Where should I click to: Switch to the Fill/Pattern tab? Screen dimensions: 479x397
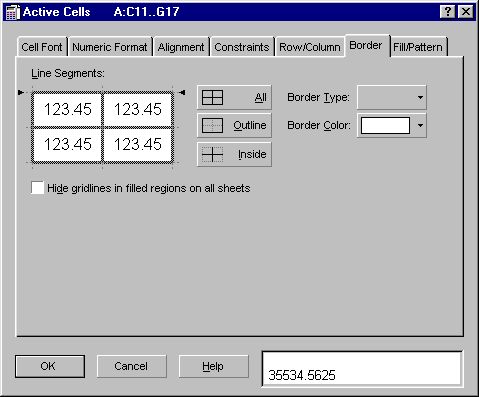[418, 47]
